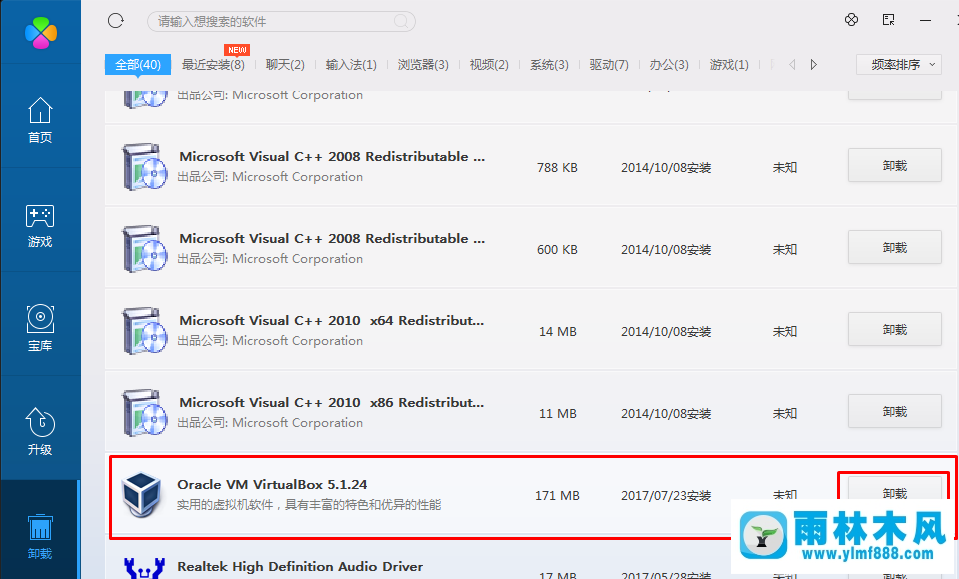The height and width of the screenshot is (579, 959).
Task: Click the 14 MB size value
Action: [558, 331]
